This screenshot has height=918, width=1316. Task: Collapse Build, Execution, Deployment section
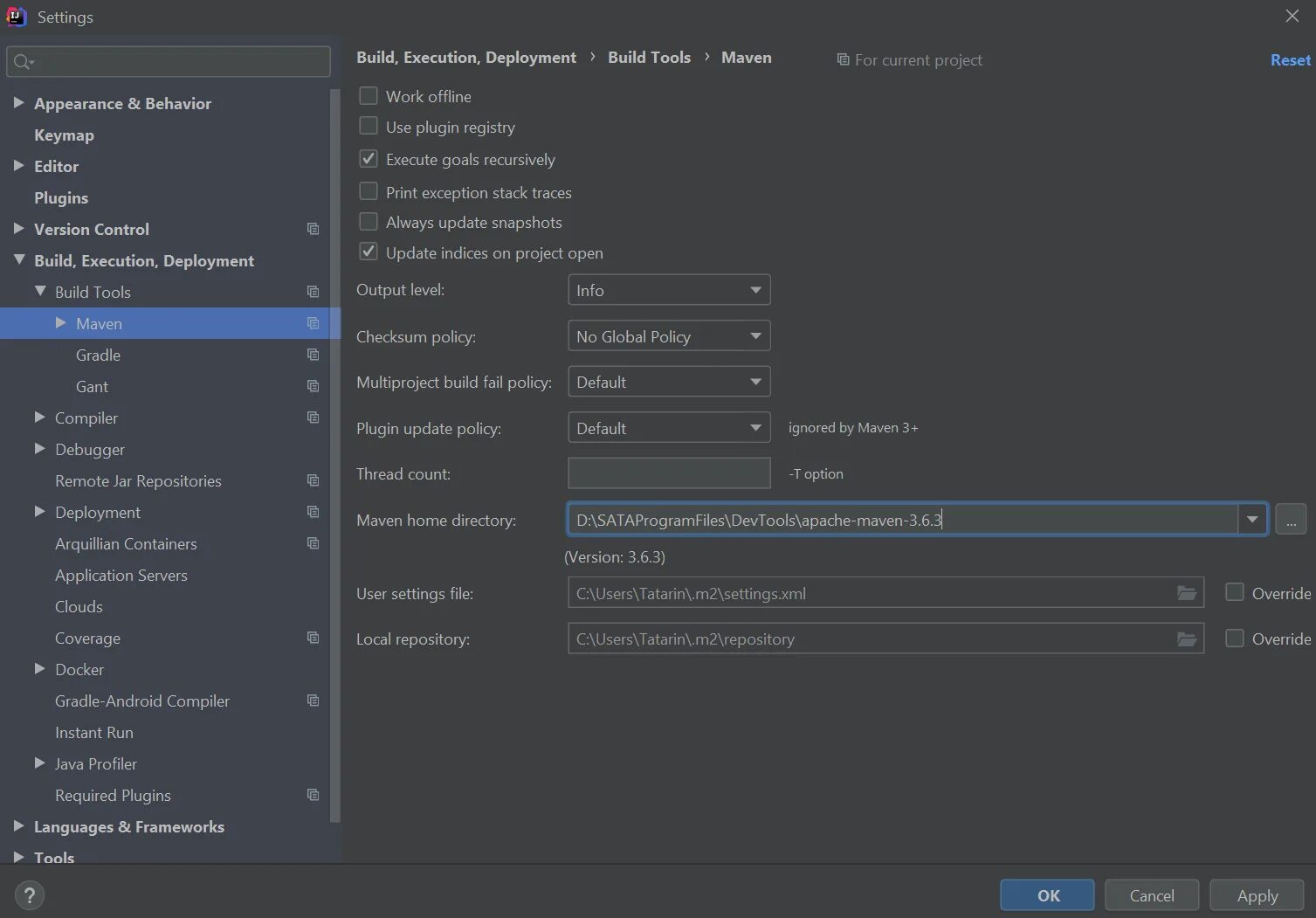coord(18,259)
